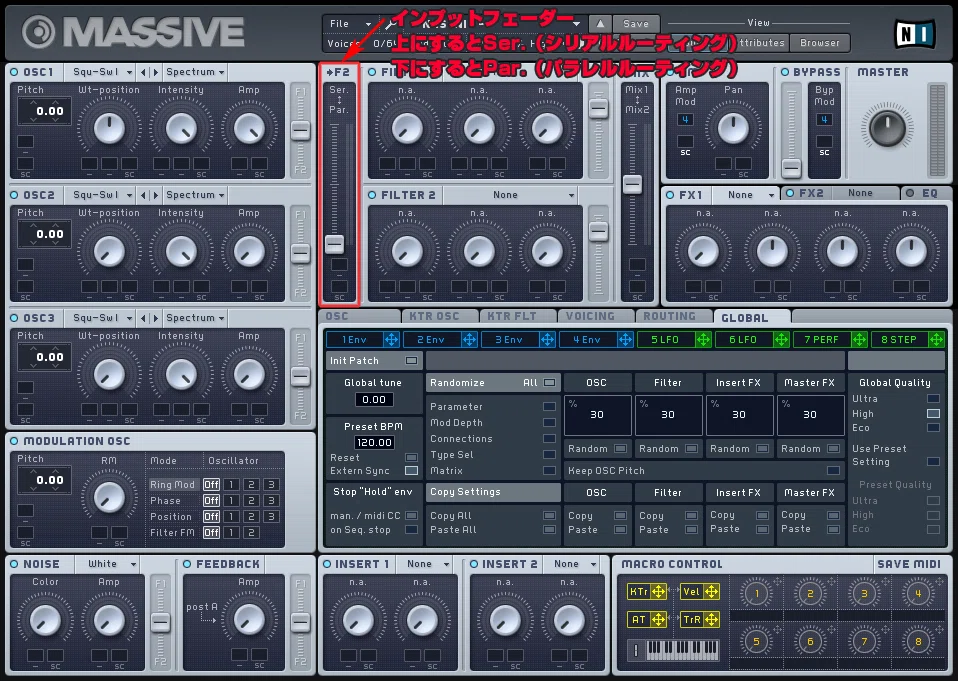Image resolution: width=958 pixels, height=681 pixels.
Task: Click the Feedback Amp knob
Action: pyautogui.click(x=249, y=621)
